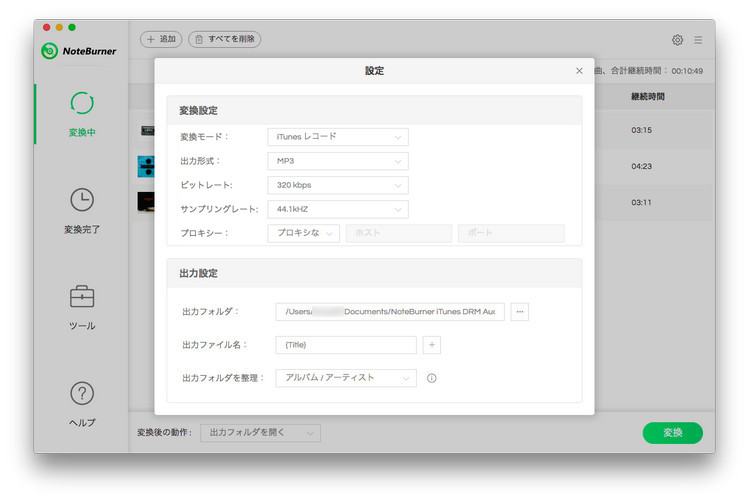Open the ツール toolbox section

pyautogui.click(x=82, y=308)
